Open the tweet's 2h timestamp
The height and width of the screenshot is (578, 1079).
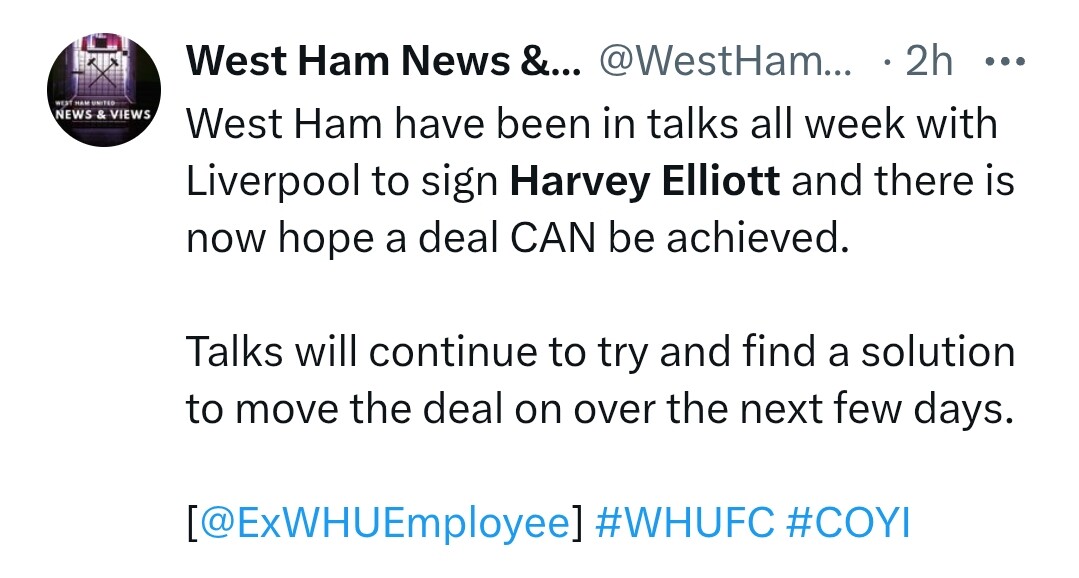click(927, 64)
